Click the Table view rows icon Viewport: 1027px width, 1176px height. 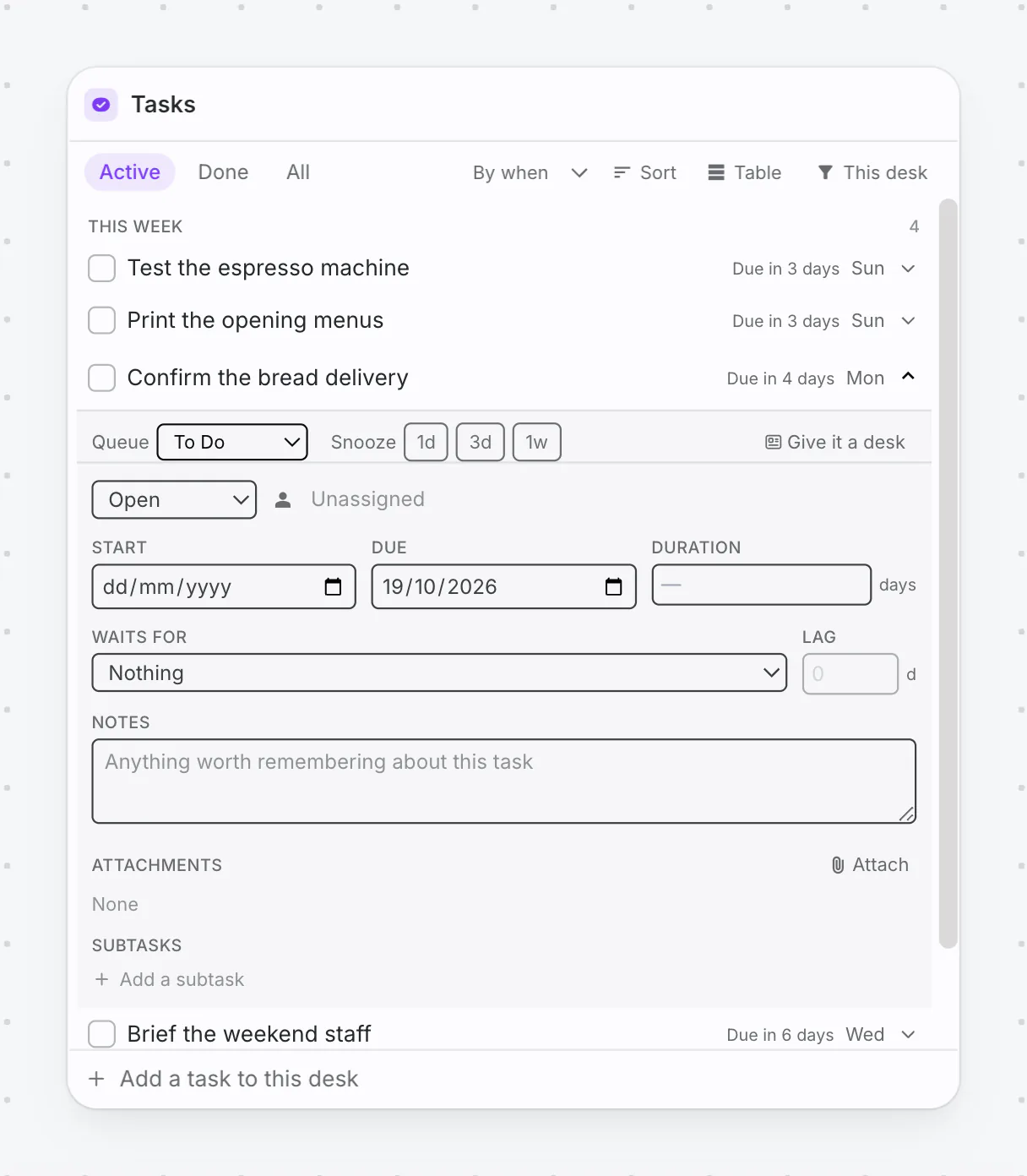716,172
